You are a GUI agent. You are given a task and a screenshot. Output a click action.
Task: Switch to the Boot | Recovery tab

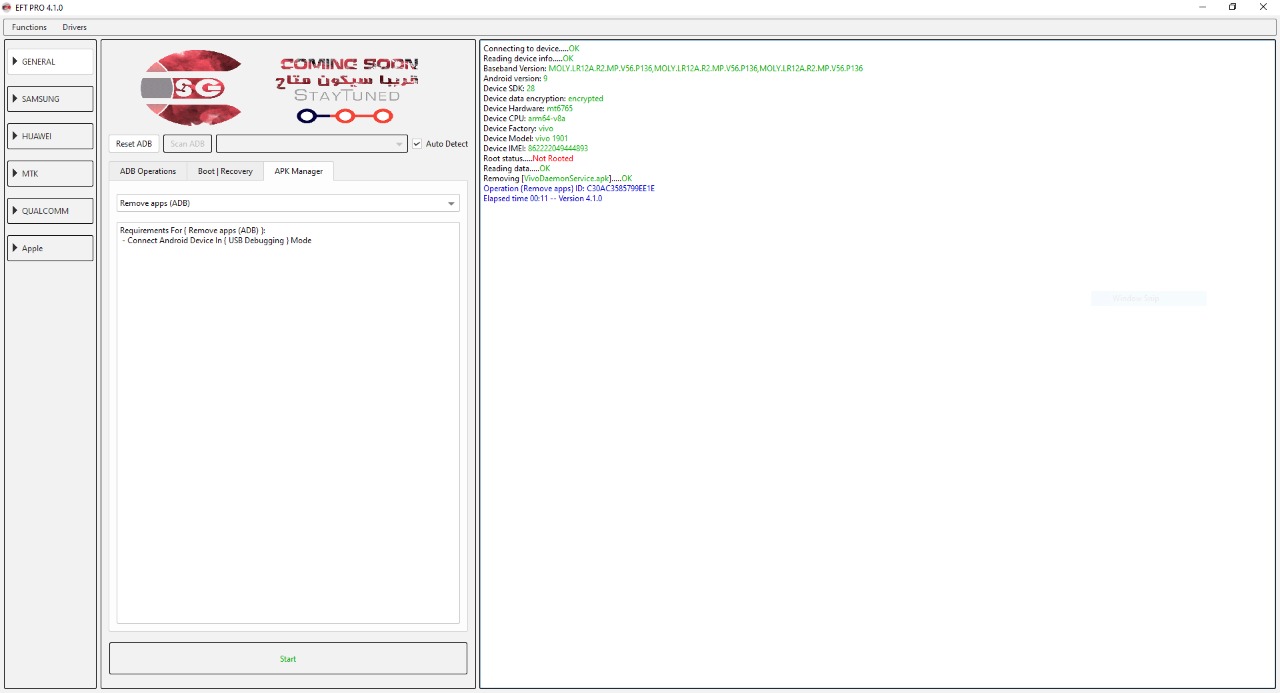coord(225,171)
